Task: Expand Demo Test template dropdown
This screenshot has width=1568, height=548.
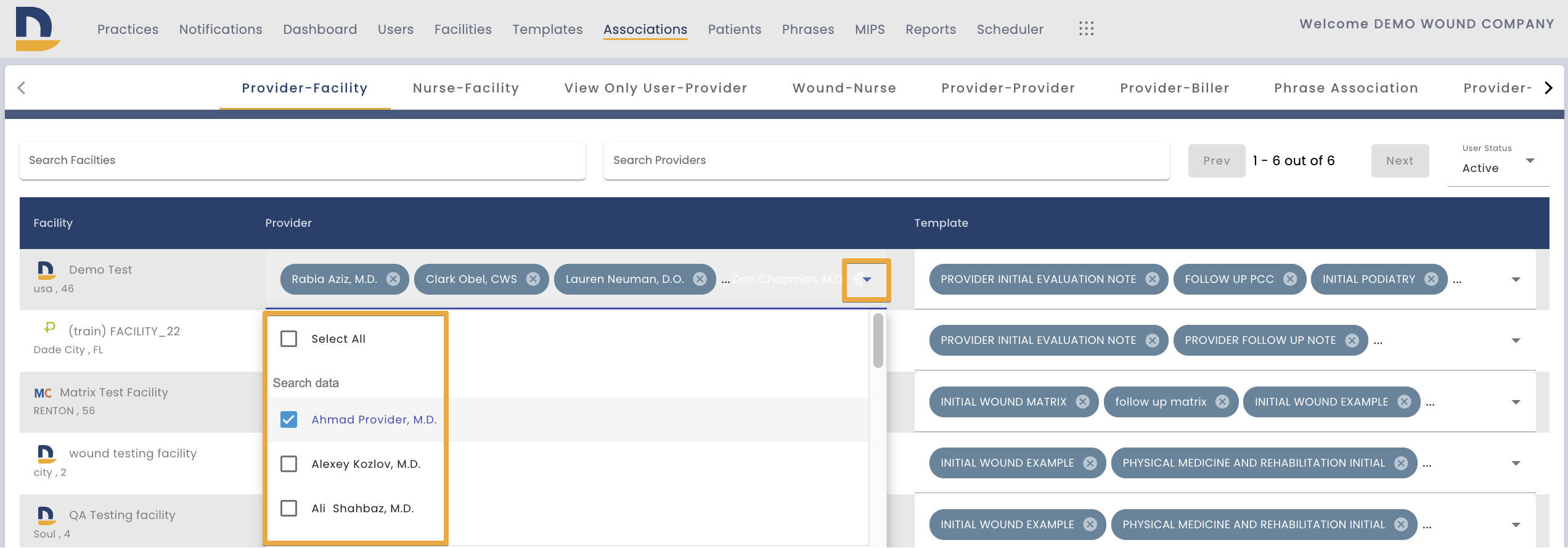Action: tap(1516, 280)
